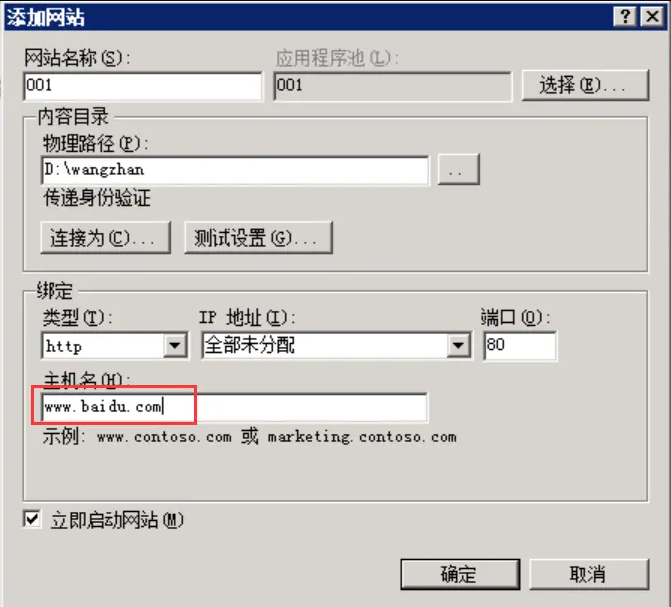
Task: Open the 选择(E)... application pool chooser
Action: click(x=585, y=85)
